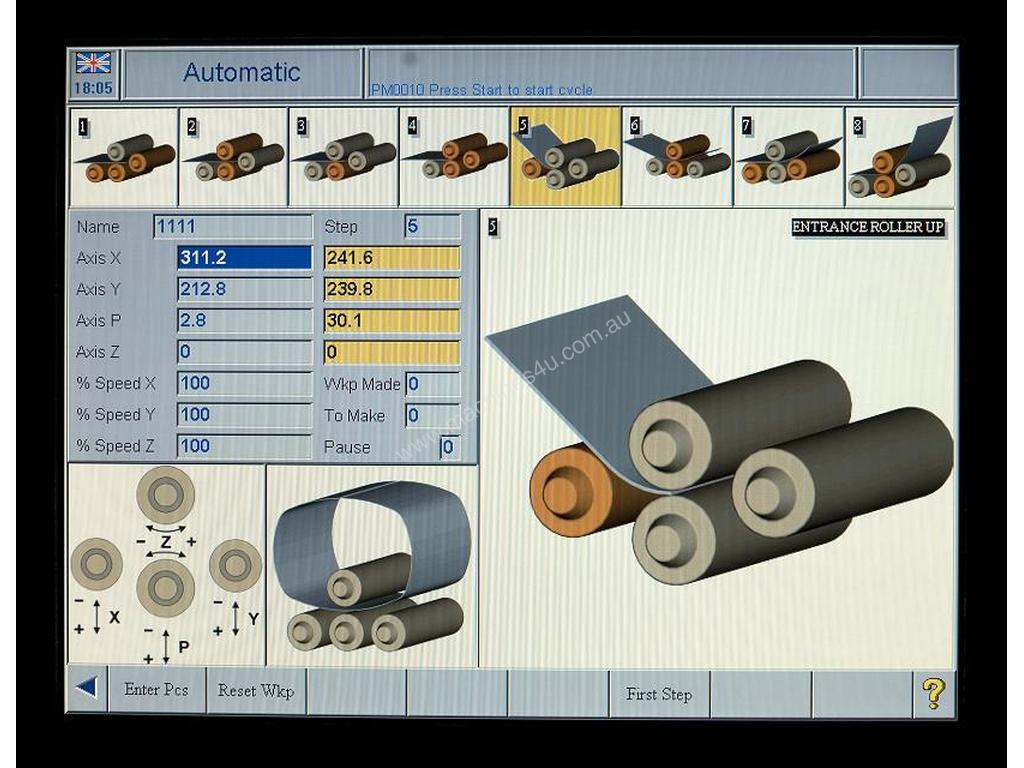Image resolution: width=1024 pixels, height=768 pixels.
Task: Select step 1 roller thumbnail
Action: (x=123, y=157)
